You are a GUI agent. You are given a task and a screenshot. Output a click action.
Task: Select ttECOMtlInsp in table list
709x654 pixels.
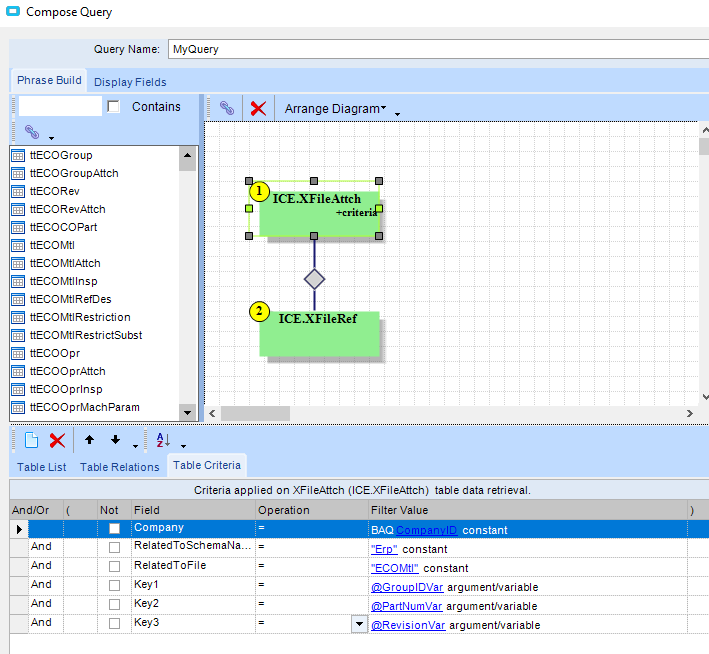point(64,281)
